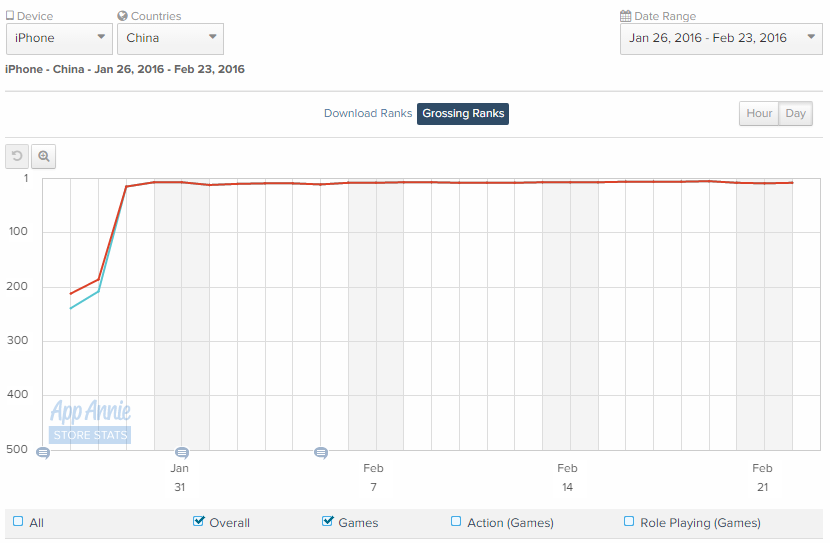Open the China countries dropdown
Screen dimensions: 830x543
click(170, 38)
